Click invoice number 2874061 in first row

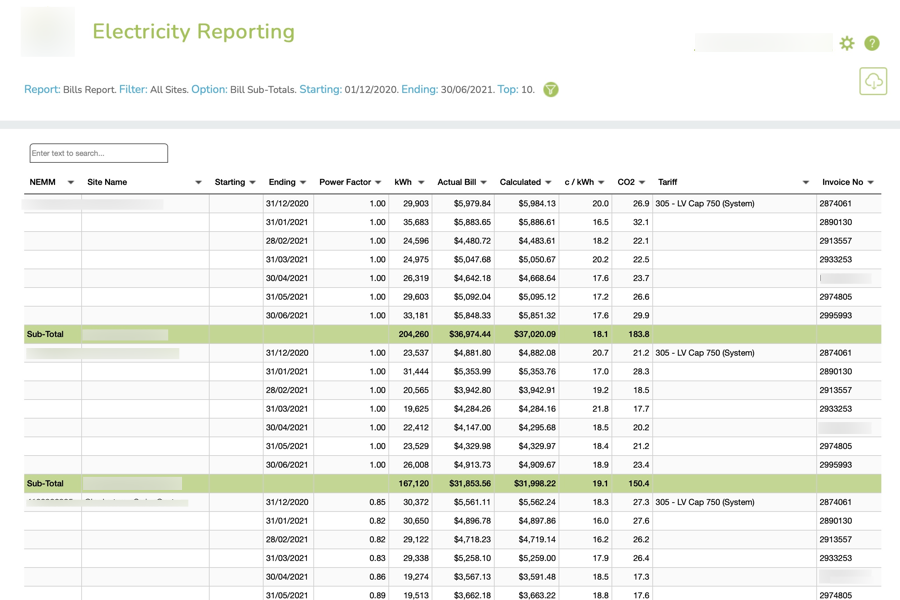pyautogui.click(x=836, y=204)
